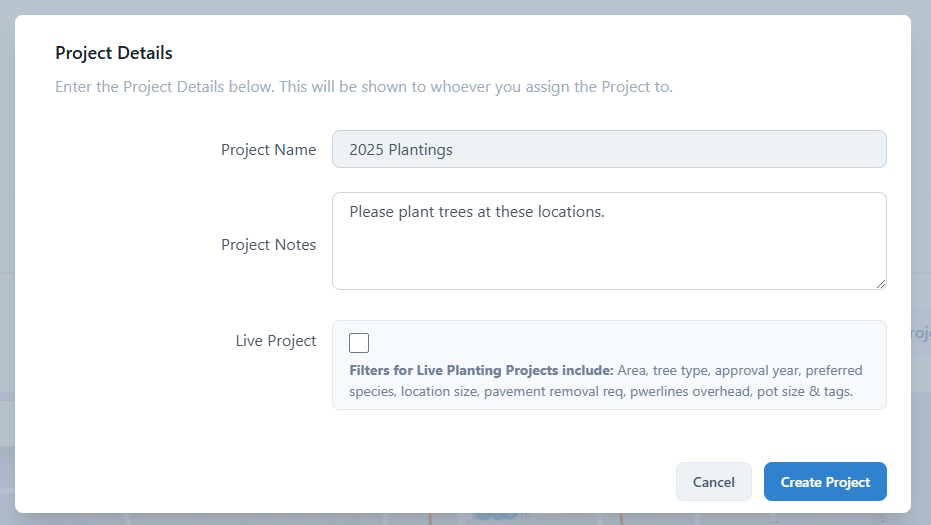Image resolution: width=931 pixels, height=525 pixels.
Task: Click the Project Notes label
Action: (268, 244)
